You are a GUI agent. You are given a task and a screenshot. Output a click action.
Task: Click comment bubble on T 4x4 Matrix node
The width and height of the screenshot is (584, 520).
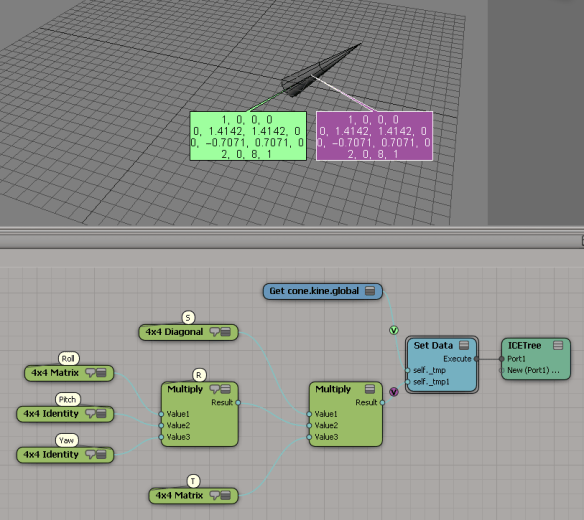coord(214,495)
